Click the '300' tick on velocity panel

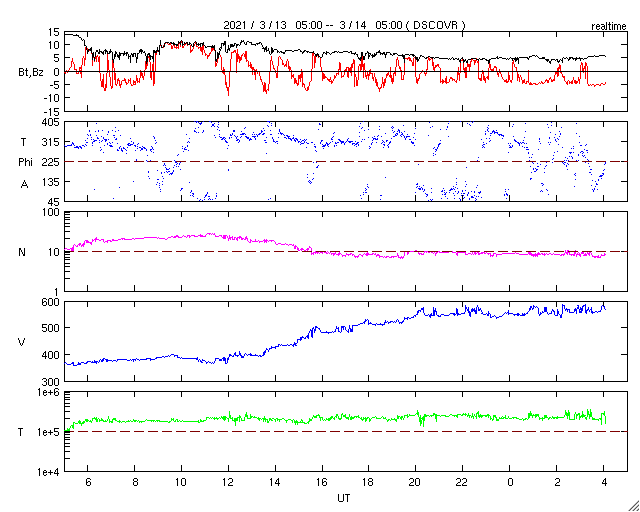(51, 382)
